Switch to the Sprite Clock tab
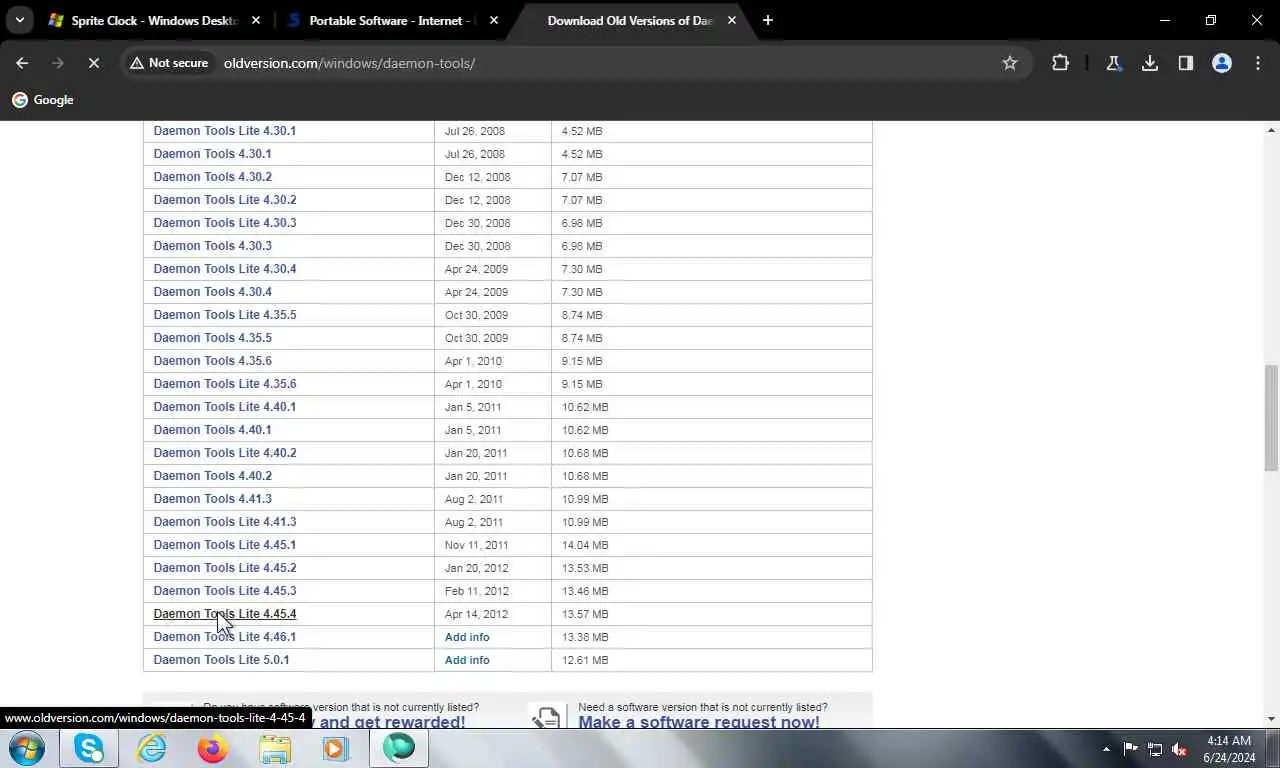 tap(155, 20)
